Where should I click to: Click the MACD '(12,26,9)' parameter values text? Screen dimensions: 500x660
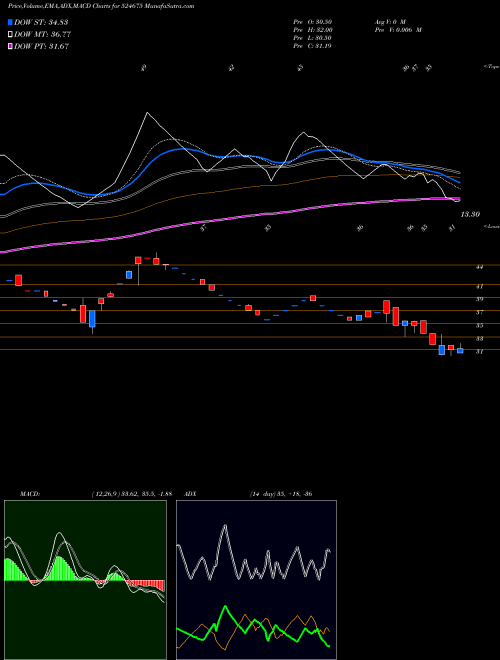point(131,494)
